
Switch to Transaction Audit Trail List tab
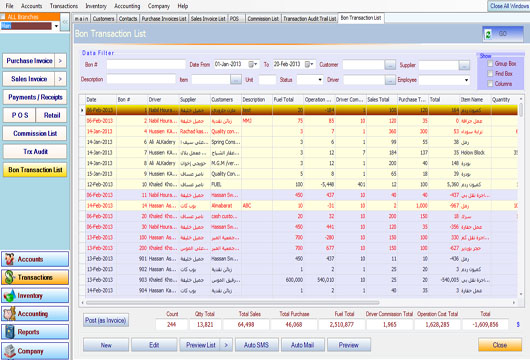pyautogui.click(x=310, y=19)
